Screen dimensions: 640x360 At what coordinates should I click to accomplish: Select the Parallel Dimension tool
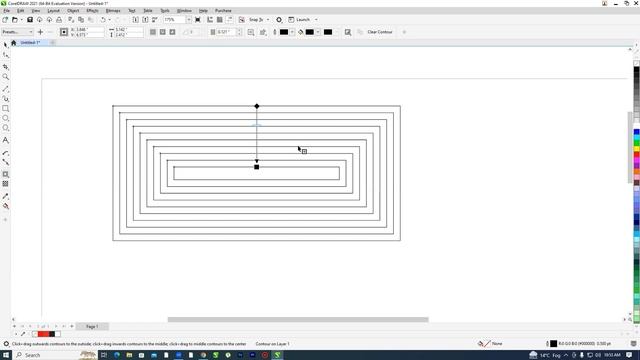[x=5, y=153]
